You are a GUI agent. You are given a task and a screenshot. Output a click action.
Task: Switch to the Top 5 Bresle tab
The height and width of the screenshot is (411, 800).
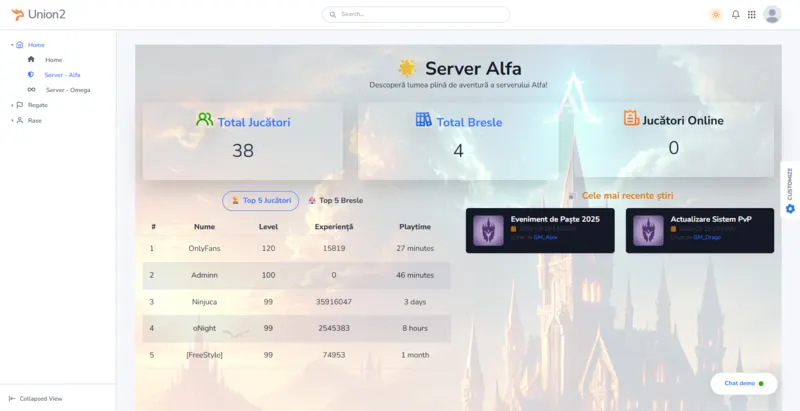coord(336,201)
